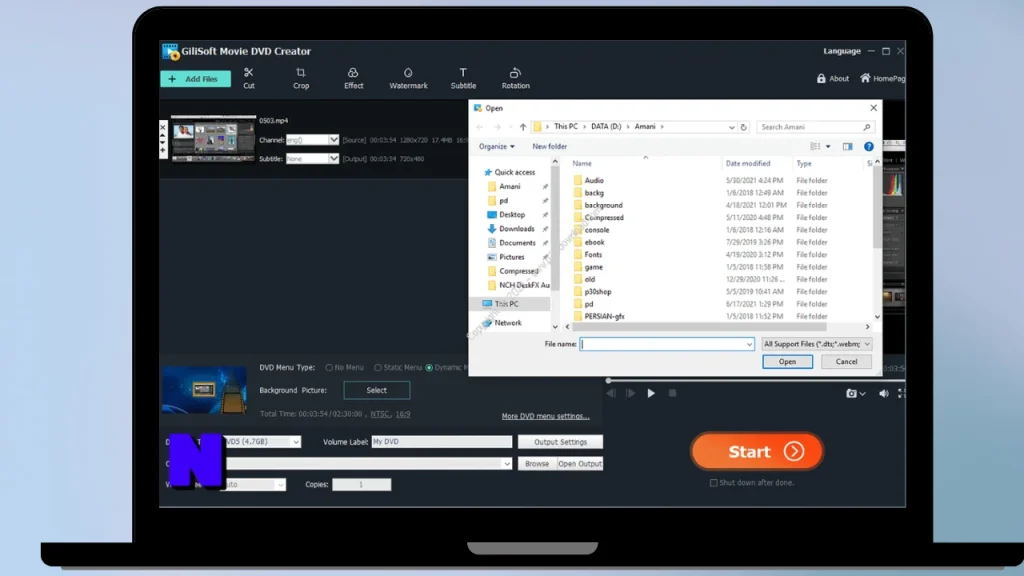This screenshot has height=576, width=1024.
Task: Expand the output path dropdown
Action: coord(506,464)
